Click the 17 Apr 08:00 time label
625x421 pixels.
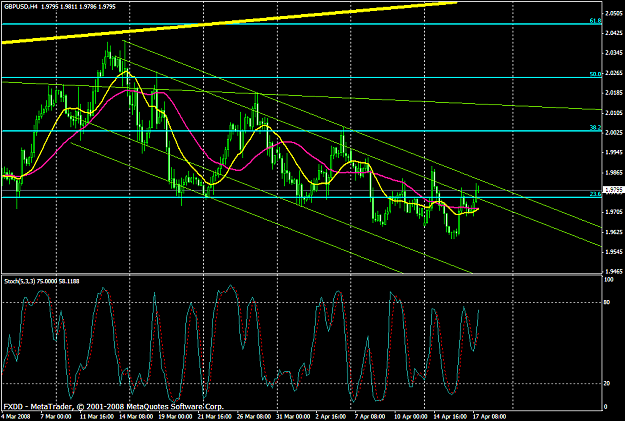[489, 417]
